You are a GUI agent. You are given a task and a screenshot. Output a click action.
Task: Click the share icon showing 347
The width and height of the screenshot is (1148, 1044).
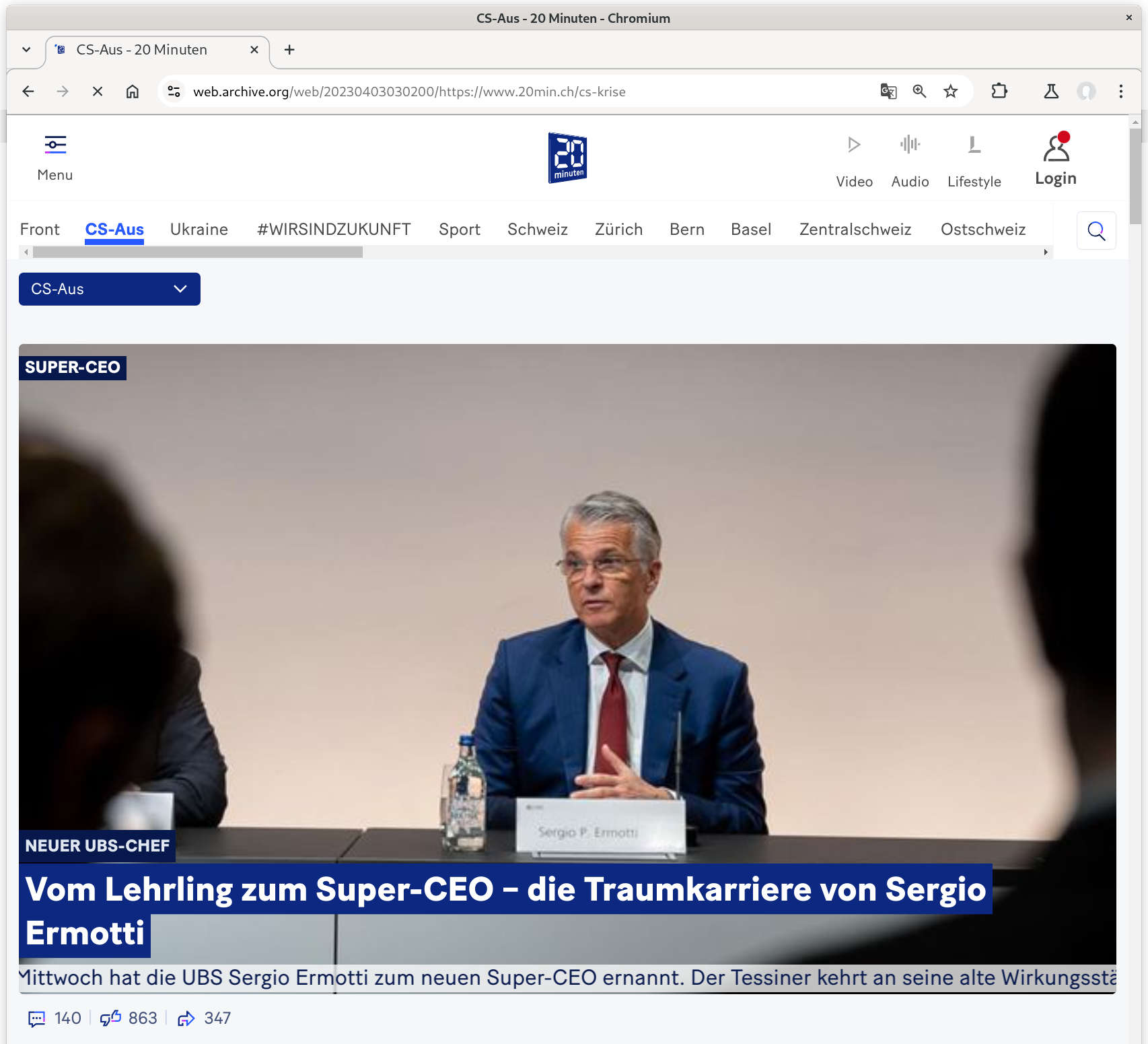tap(186, 1018)
